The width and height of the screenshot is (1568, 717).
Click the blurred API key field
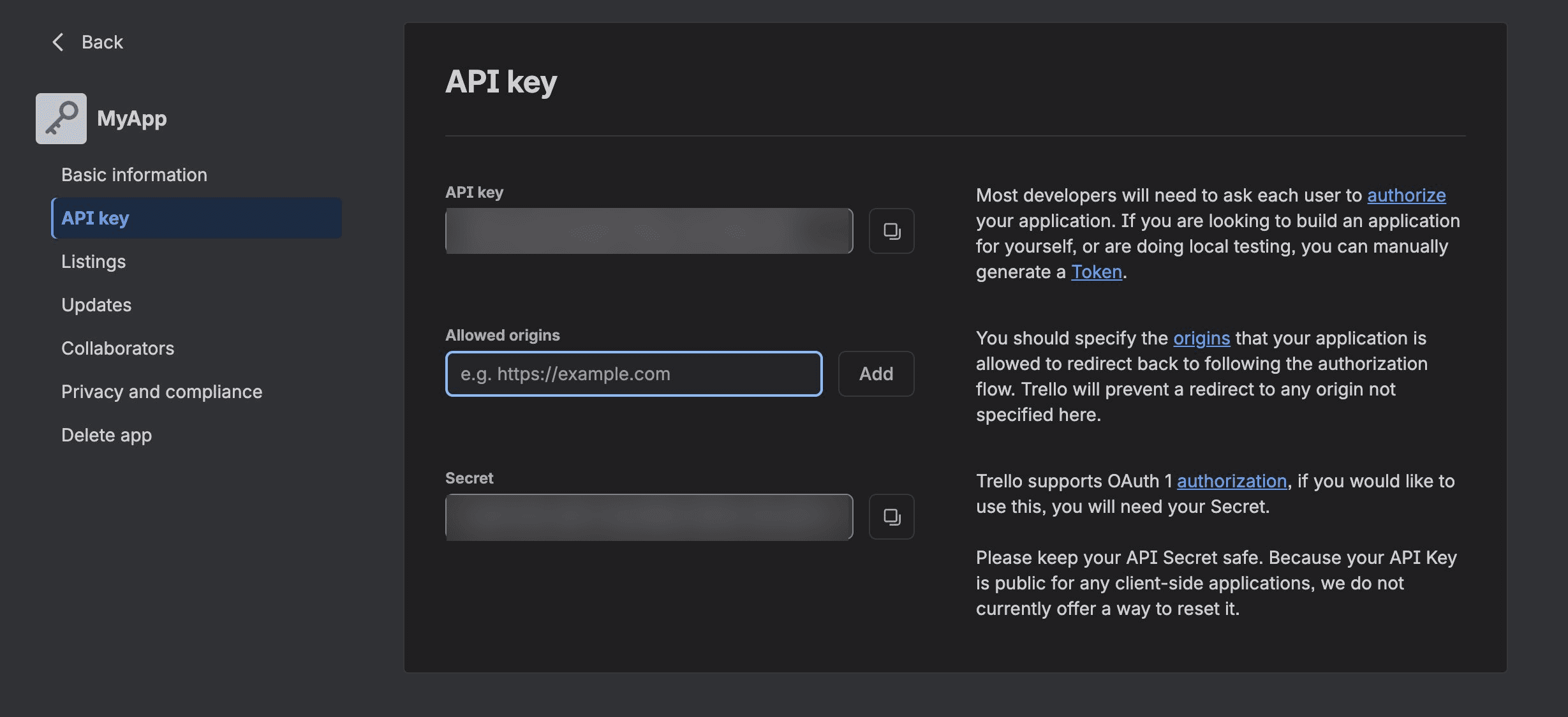click(x=649, y=231)
